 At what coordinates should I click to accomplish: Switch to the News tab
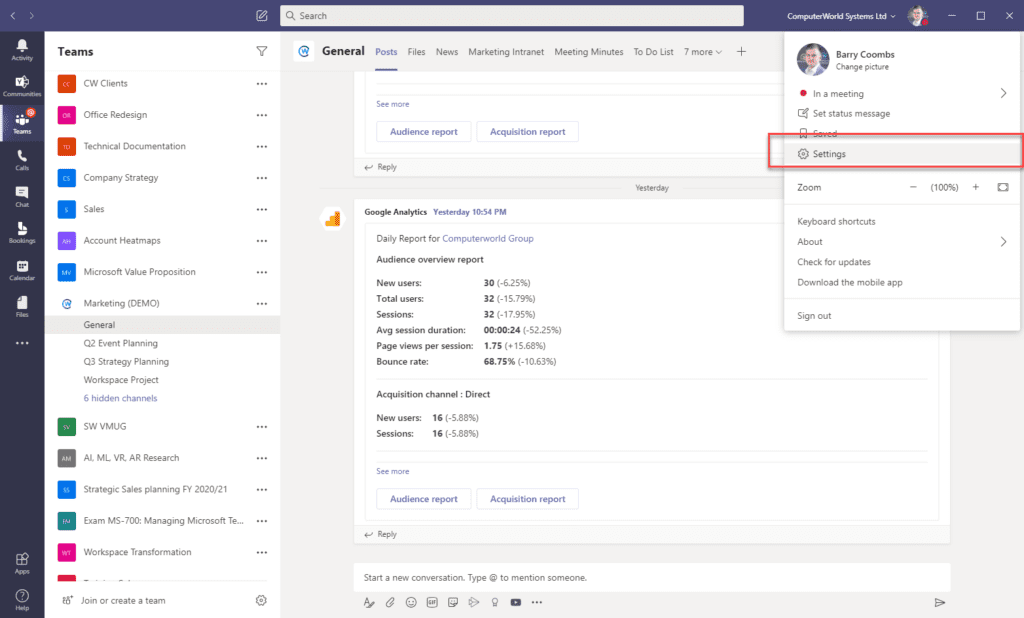pos(447,52)
